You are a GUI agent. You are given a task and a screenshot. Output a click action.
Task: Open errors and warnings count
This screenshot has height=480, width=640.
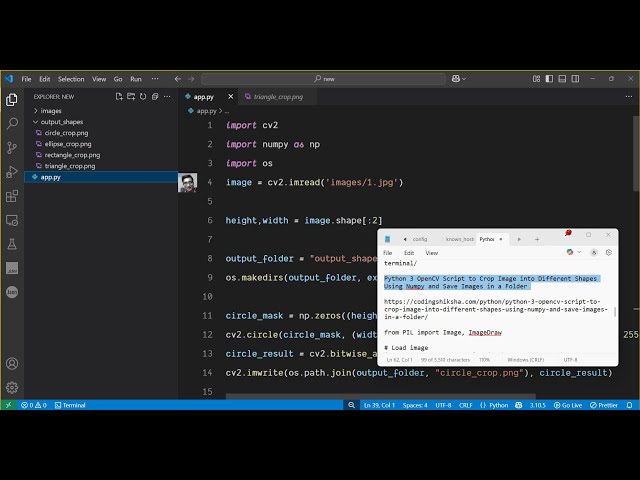(33, 405)
